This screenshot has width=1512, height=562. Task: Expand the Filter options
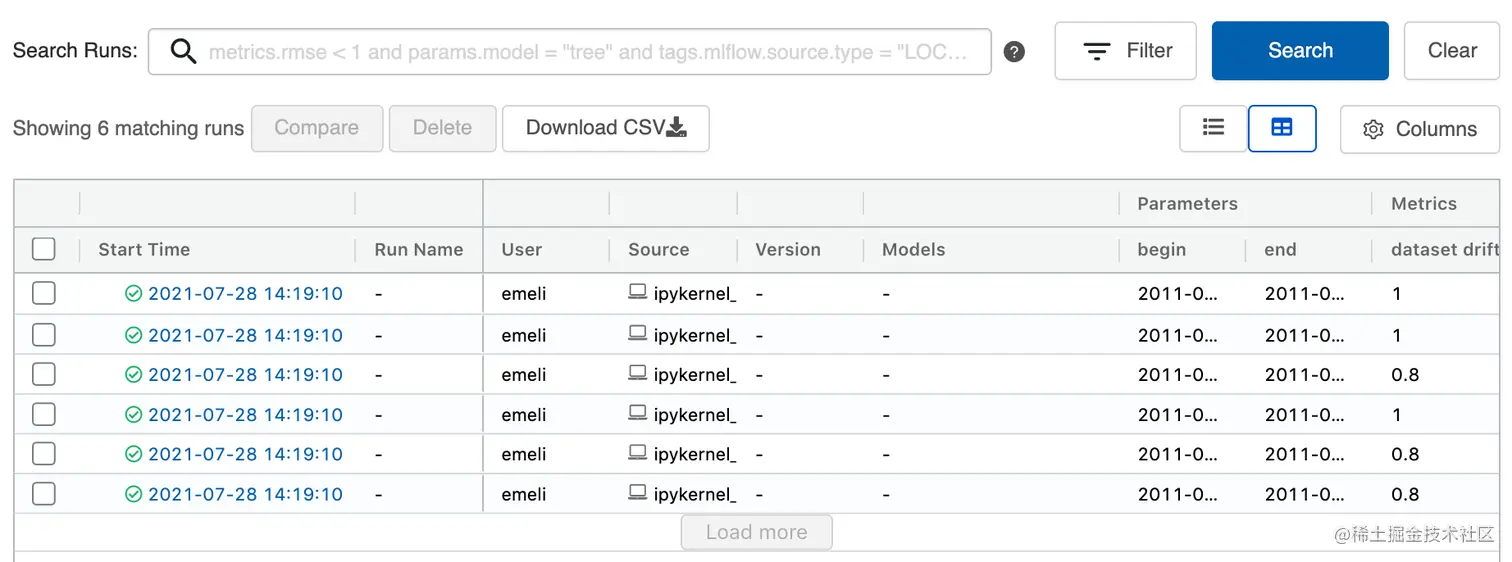pos(1125,51)
